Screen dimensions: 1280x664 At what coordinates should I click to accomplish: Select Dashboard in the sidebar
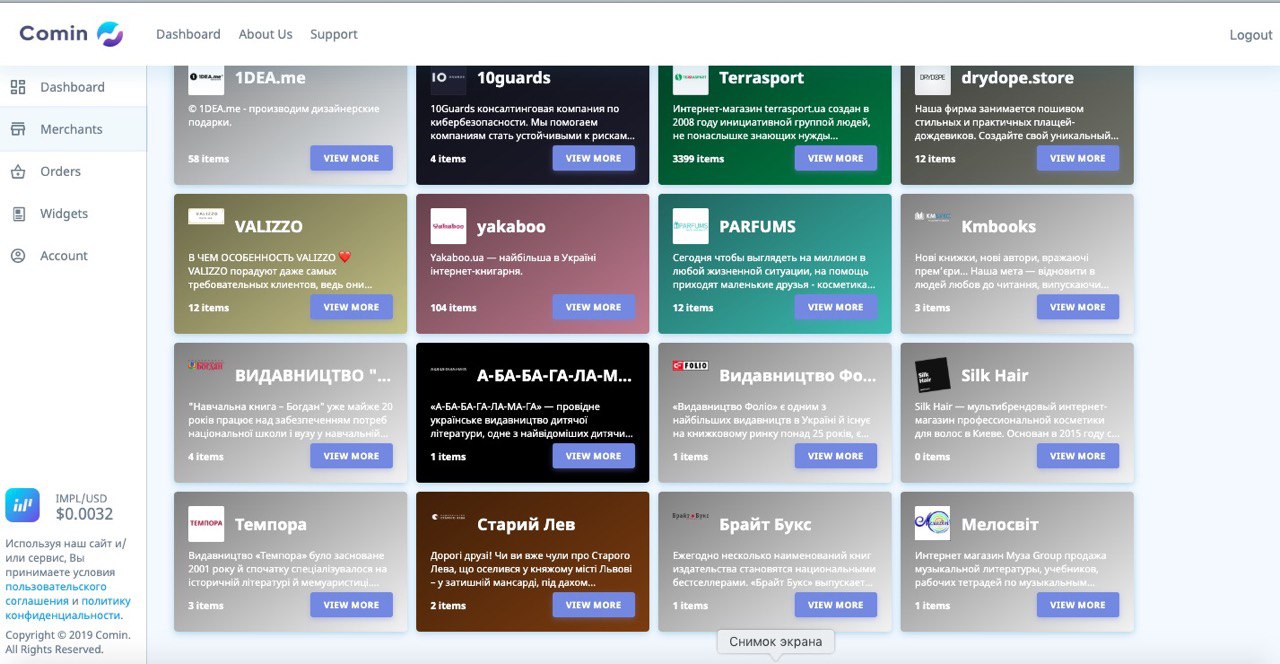[73, 87]
